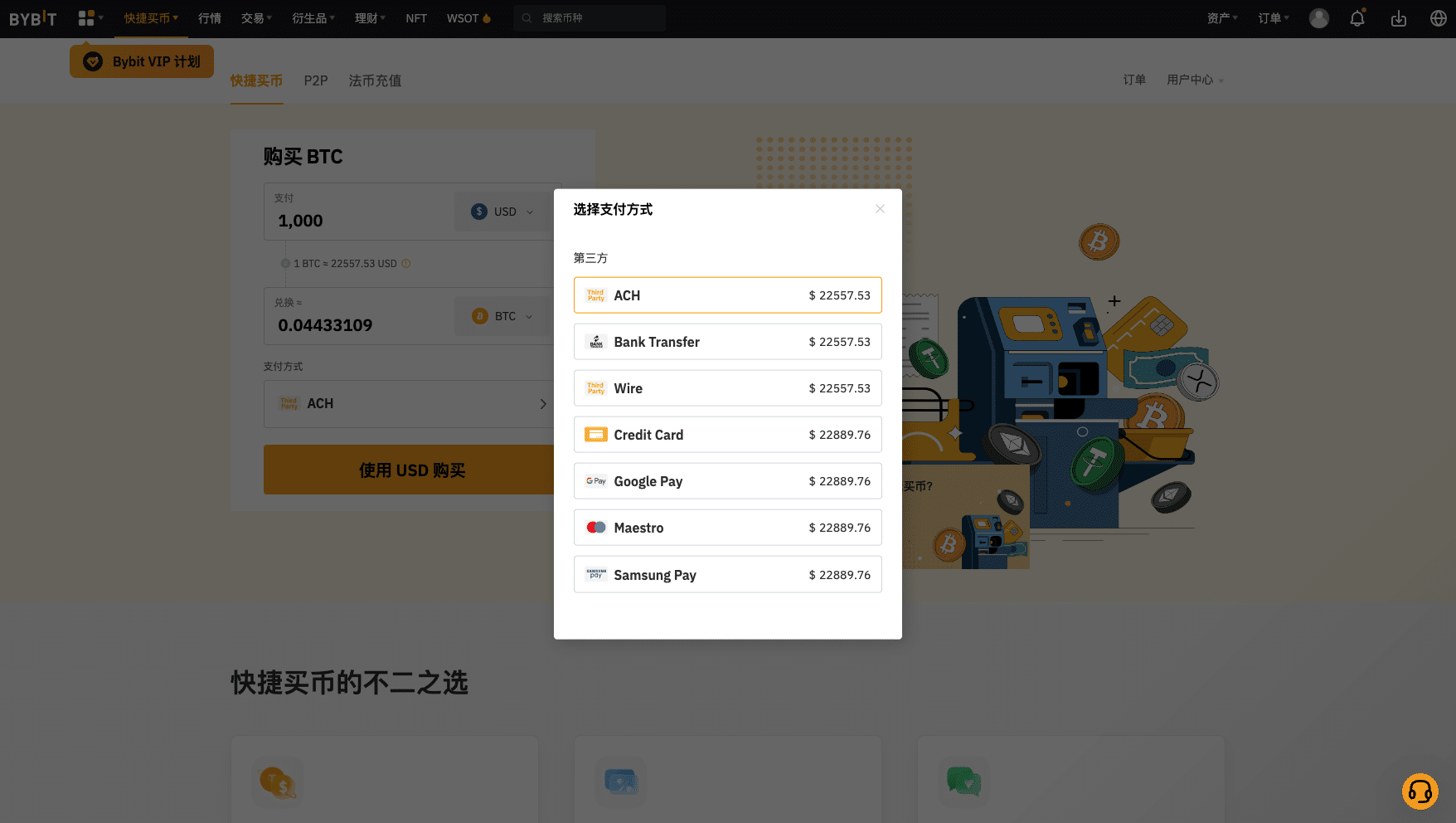The image size is (1456, 823).
Task: Open the USD currency dropdown
Action: (x=504, y=212)
